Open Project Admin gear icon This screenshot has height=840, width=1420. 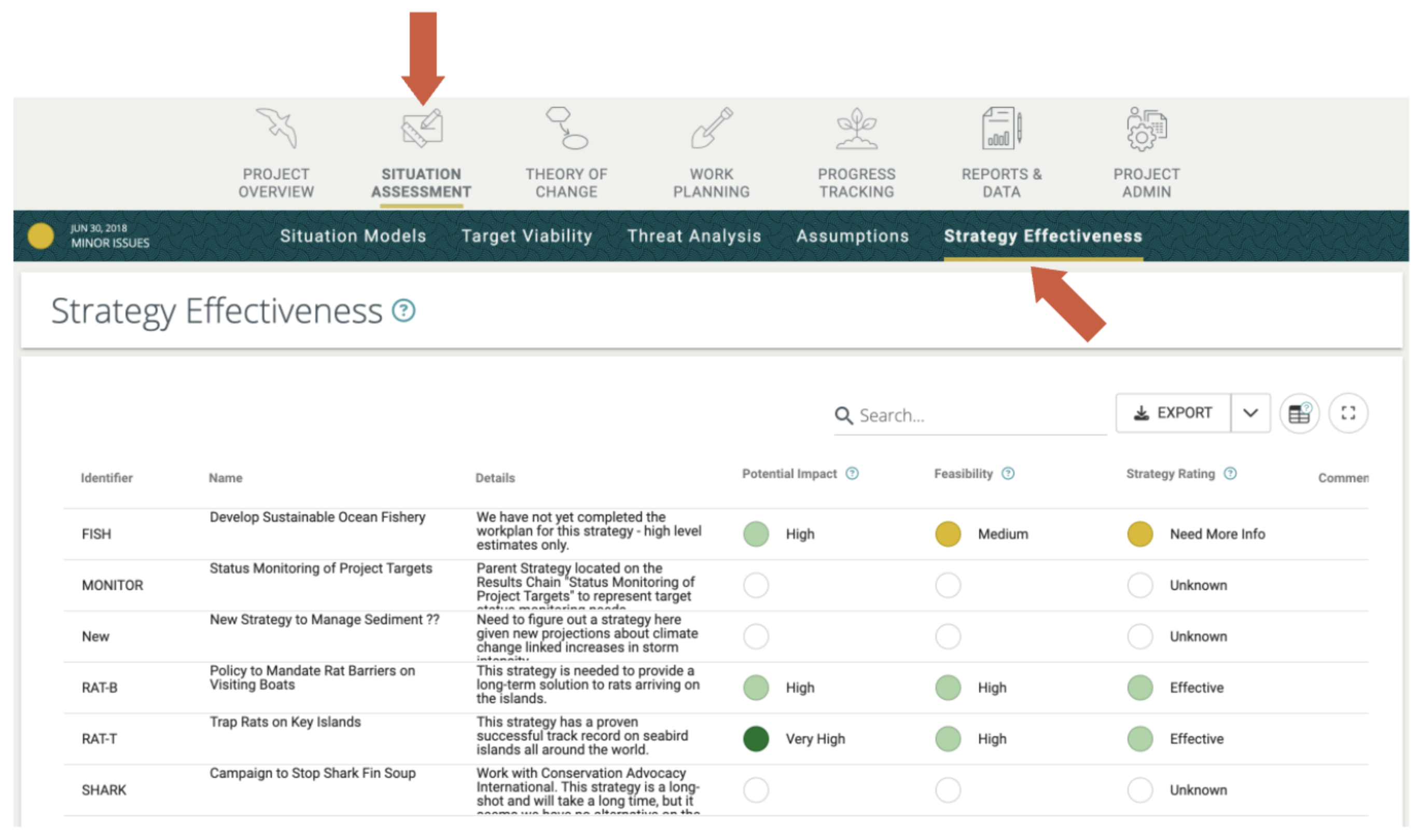coord(1146,129)
